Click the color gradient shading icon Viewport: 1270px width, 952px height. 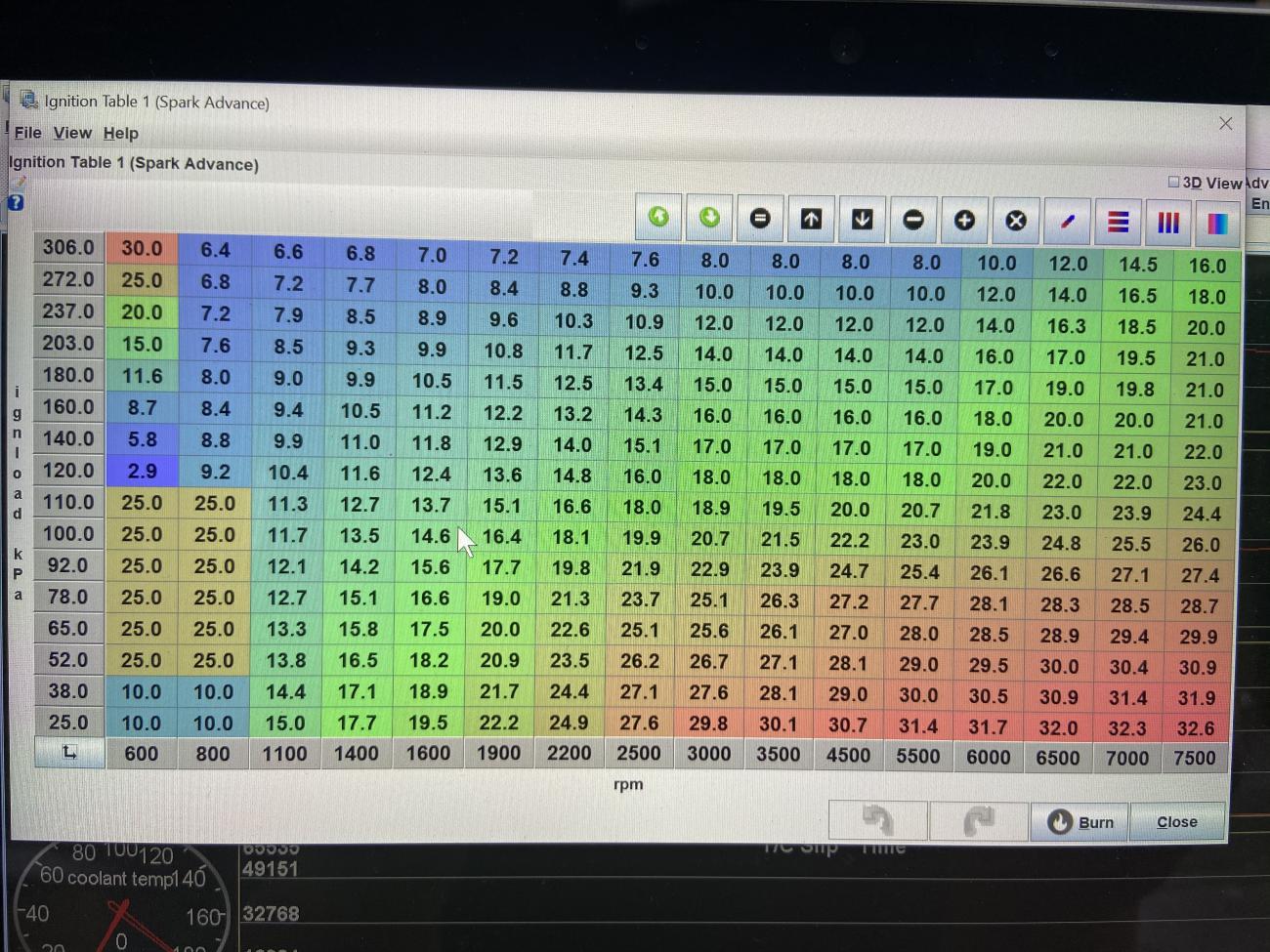point(1217,225)
